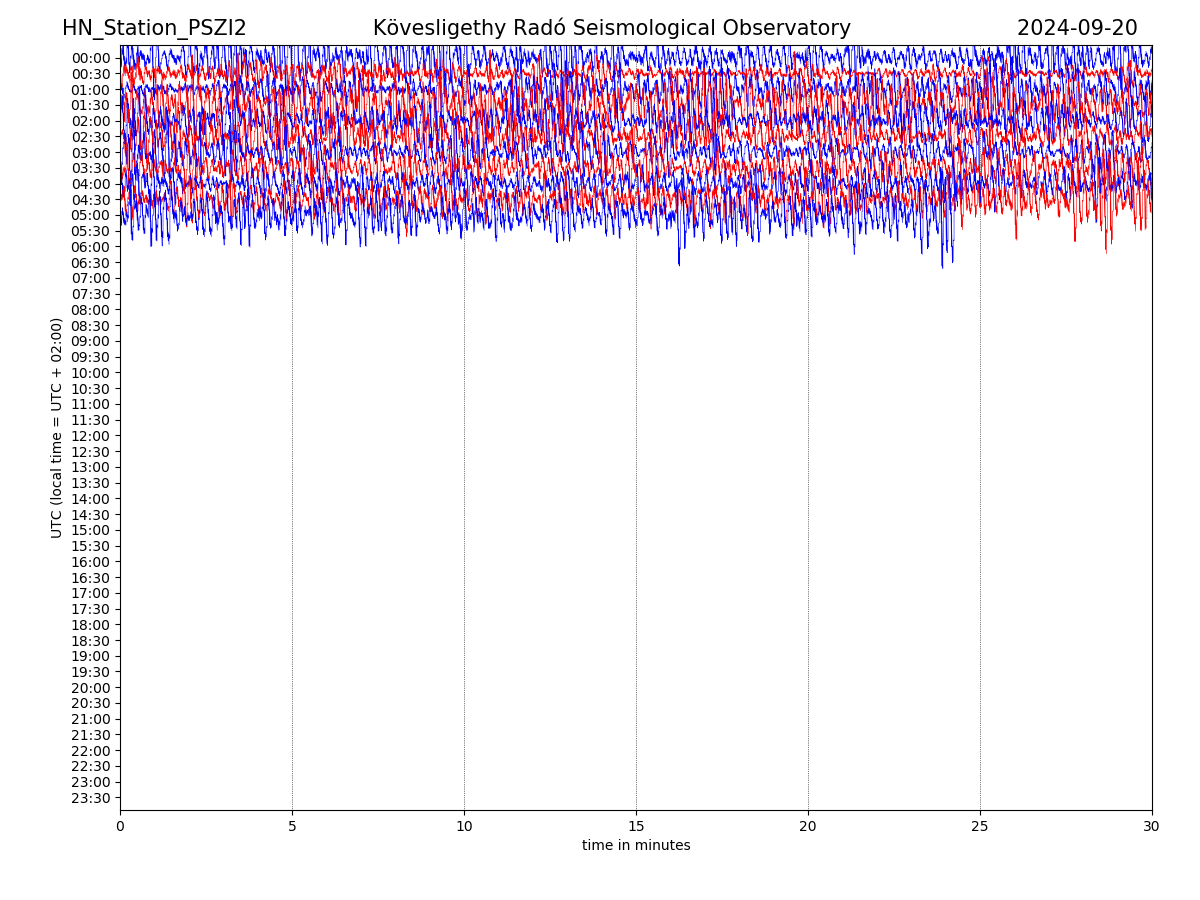
Task: Click the 'time in minutes' axis label
Action: click(x=636, y=846)
